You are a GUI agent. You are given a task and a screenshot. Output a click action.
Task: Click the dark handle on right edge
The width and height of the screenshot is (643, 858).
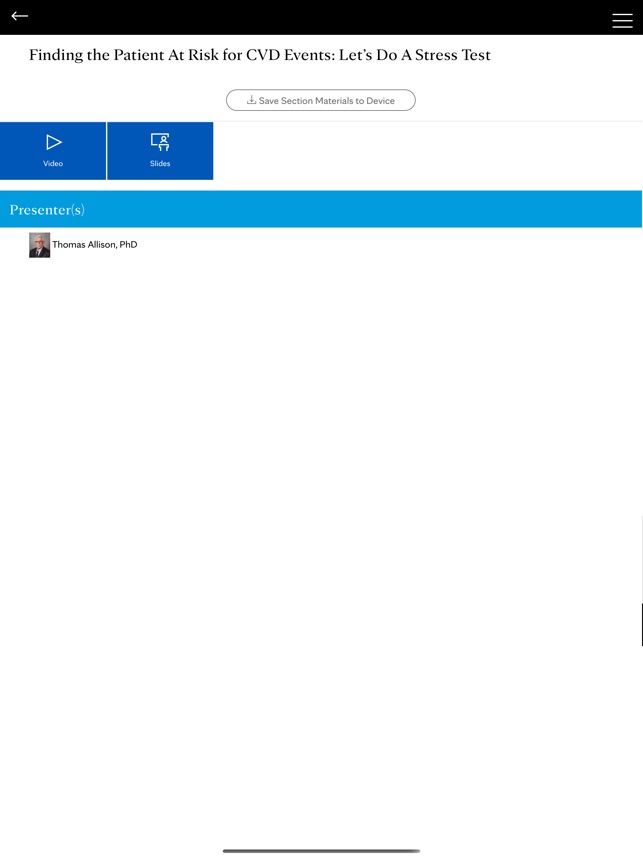641,625
